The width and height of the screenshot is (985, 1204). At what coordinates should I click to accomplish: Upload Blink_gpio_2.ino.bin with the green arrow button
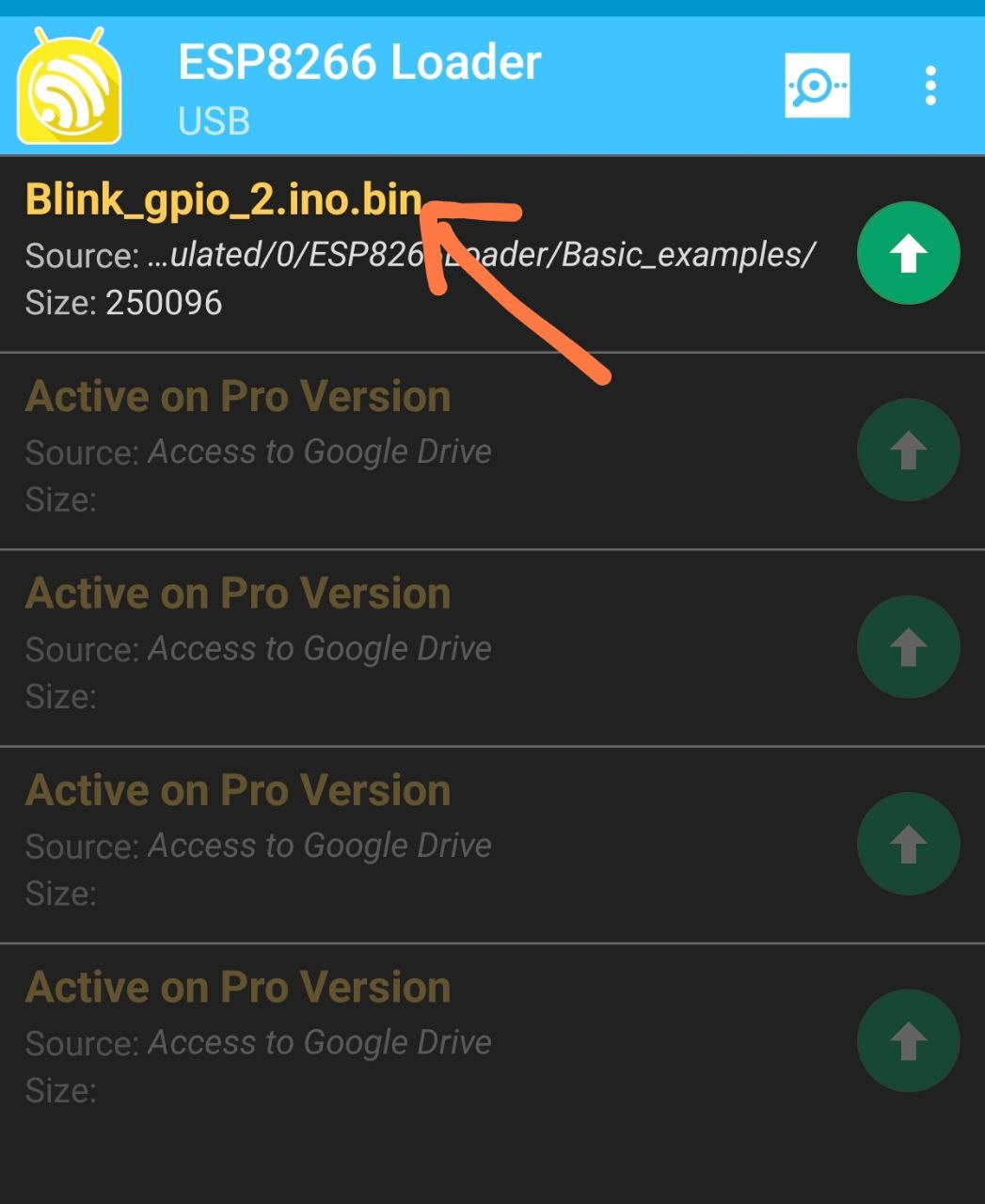(908, 253)
